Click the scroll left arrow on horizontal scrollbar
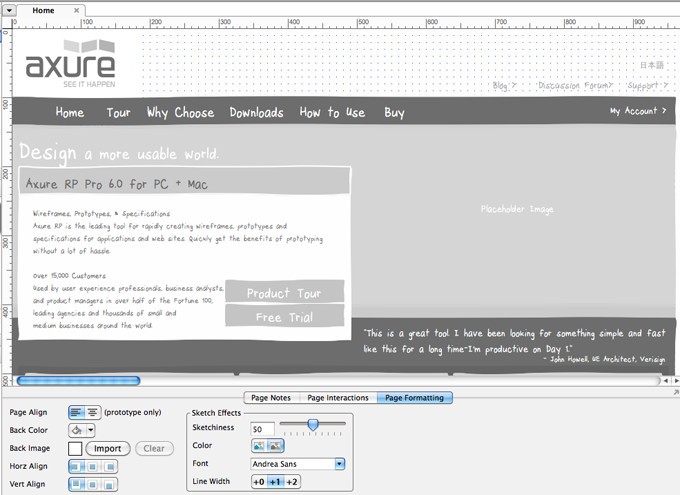 point(666,380)
